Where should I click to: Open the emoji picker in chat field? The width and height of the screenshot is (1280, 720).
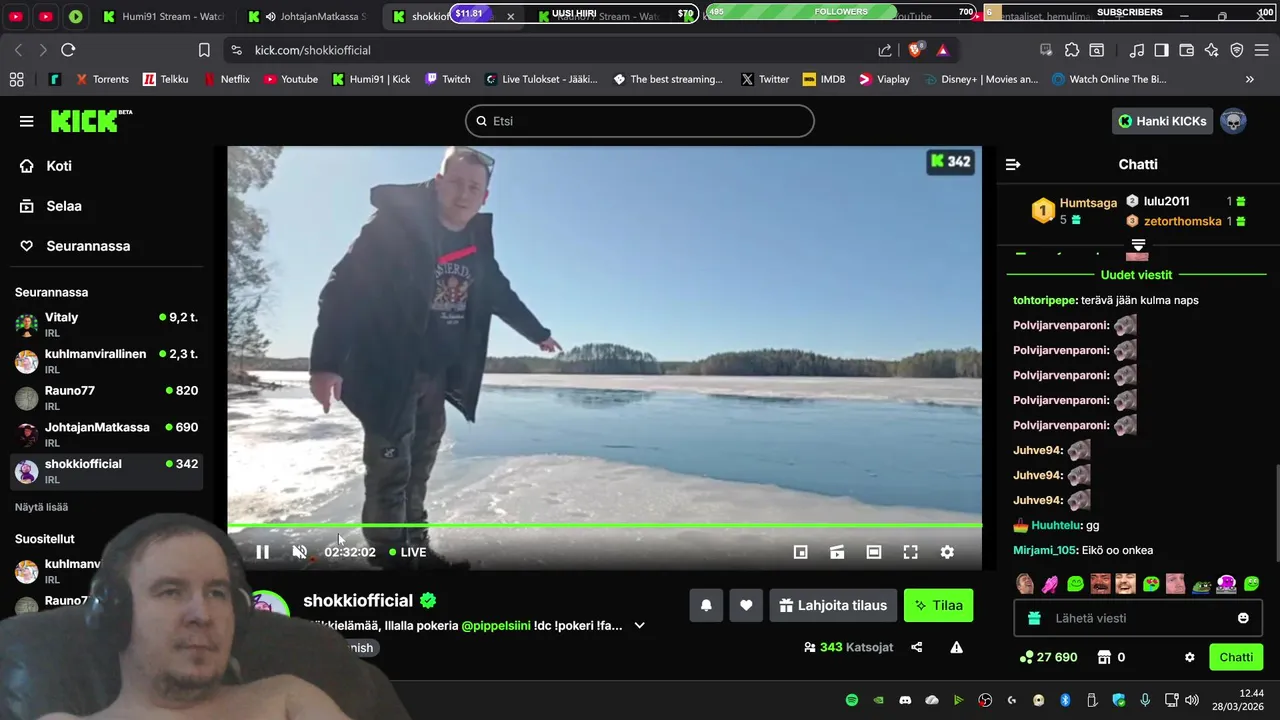[x=1243, y=618]
